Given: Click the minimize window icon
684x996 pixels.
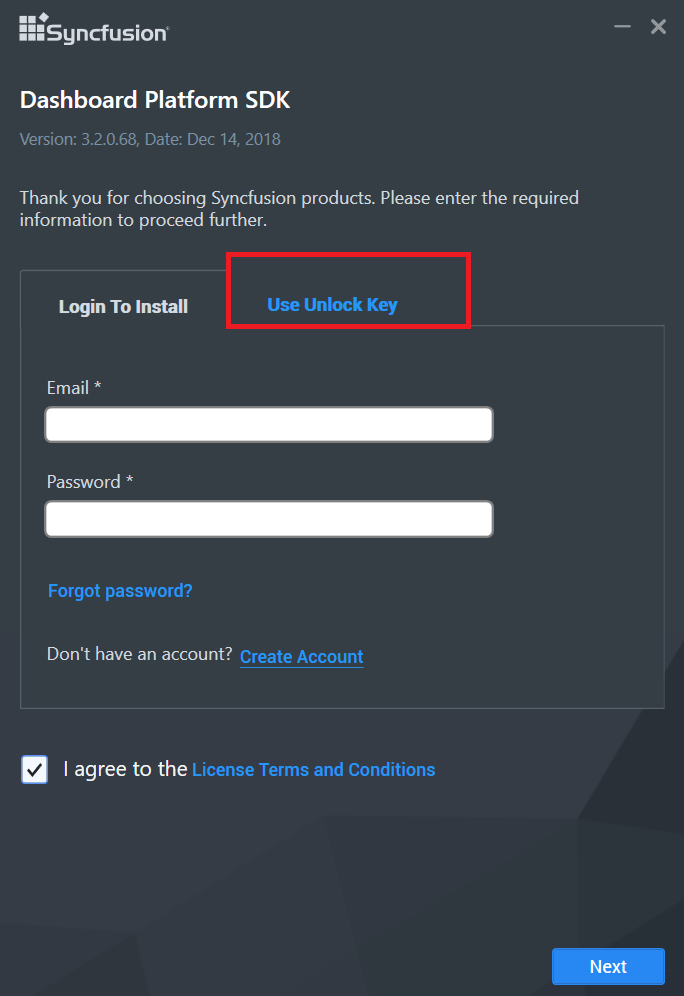Looking at the screenshot, I should [622, 27].
